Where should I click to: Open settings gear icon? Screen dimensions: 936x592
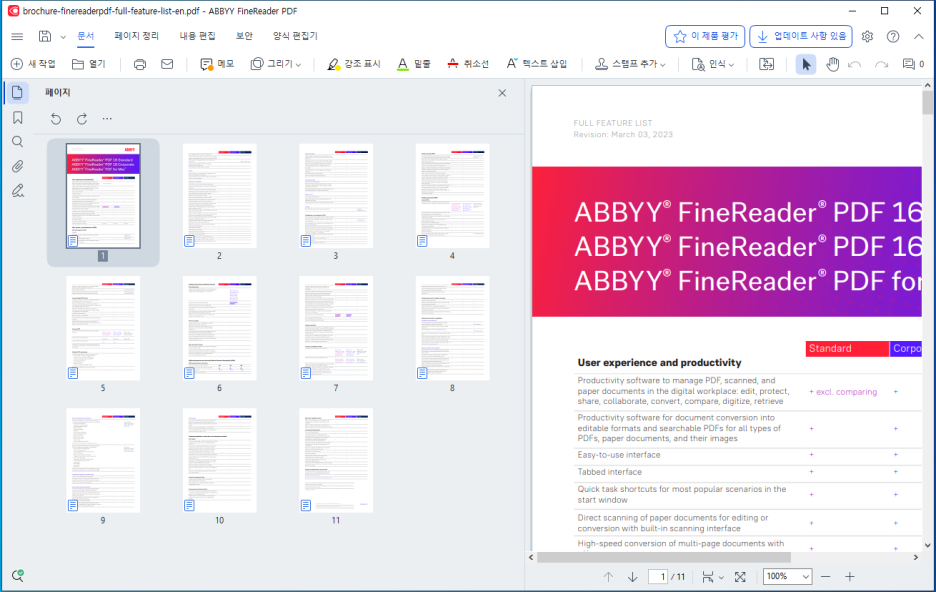click(867, 36)
